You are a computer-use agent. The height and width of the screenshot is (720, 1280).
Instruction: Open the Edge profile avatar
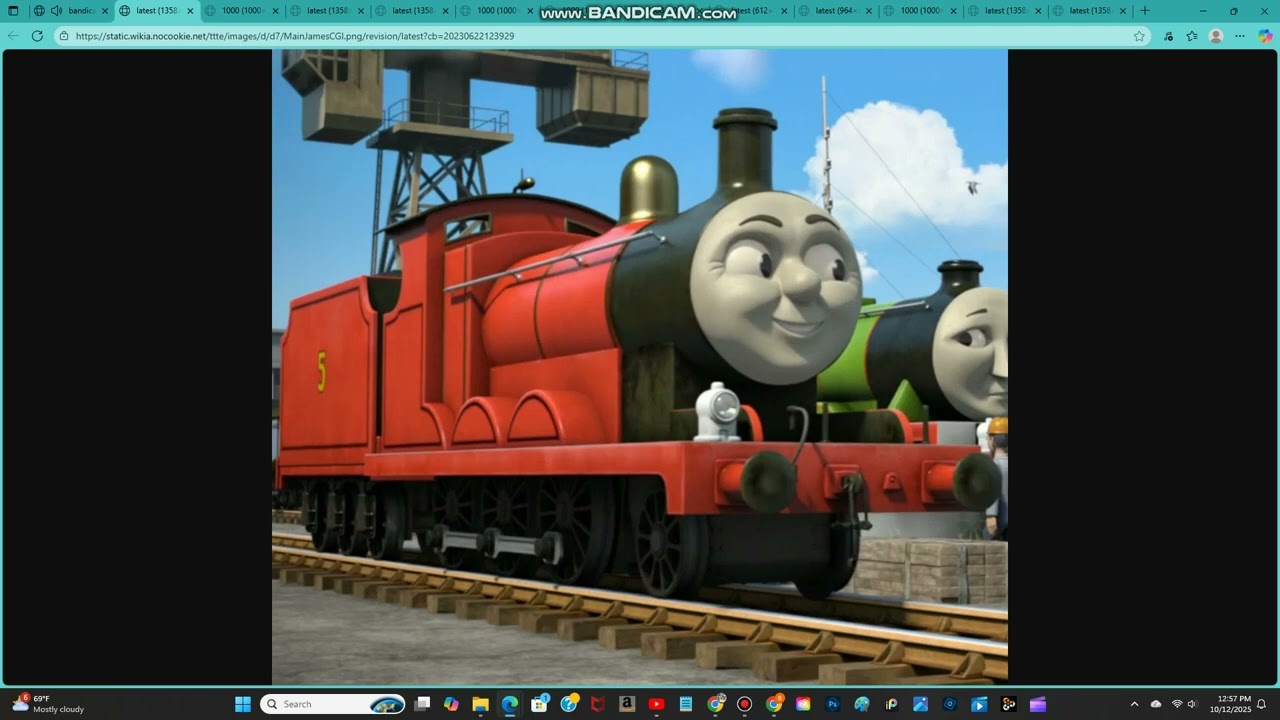(1216, 36)
